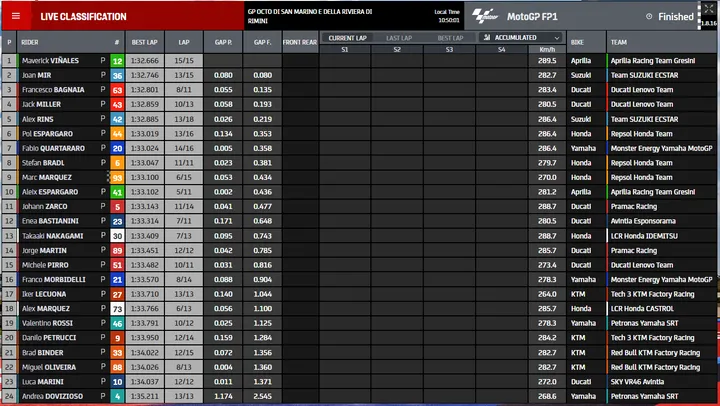
Task: Click the Gap P. column header
Action: pyautogui.click(x=223, y=42)
